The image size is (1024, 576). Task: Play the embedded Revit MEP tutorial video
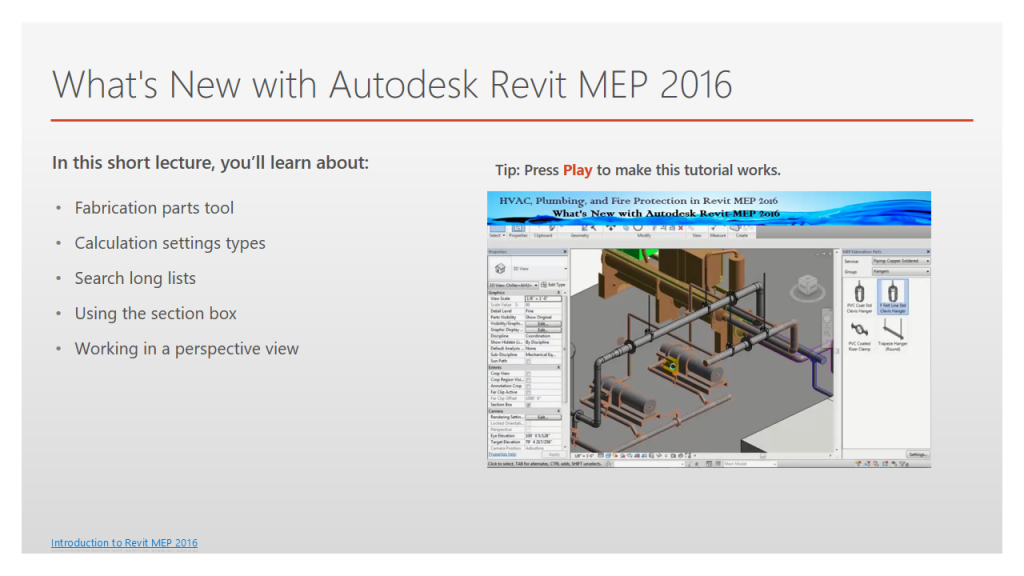(x=709, y=329)
